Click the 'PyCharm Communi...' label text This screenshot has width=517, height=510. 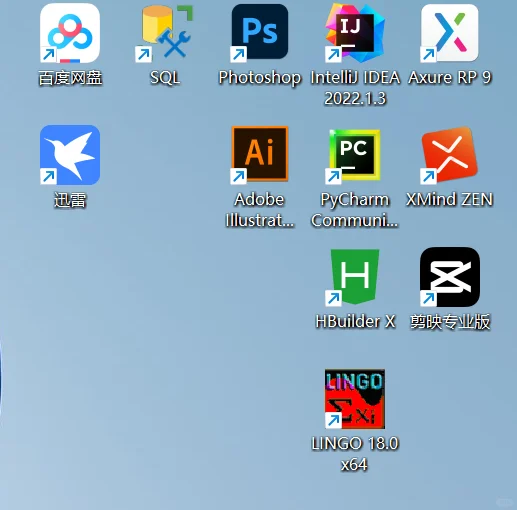355,210
